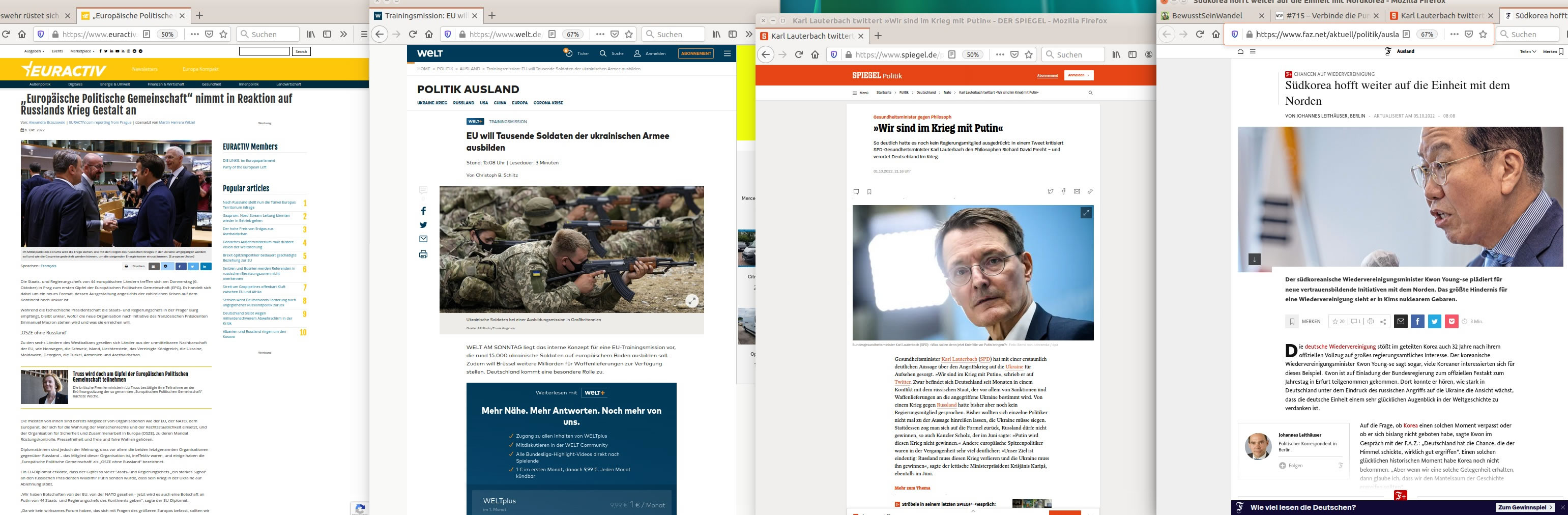
Task: Open Energie & Umwelt section on Euractiv
Action: click(115, 84)
